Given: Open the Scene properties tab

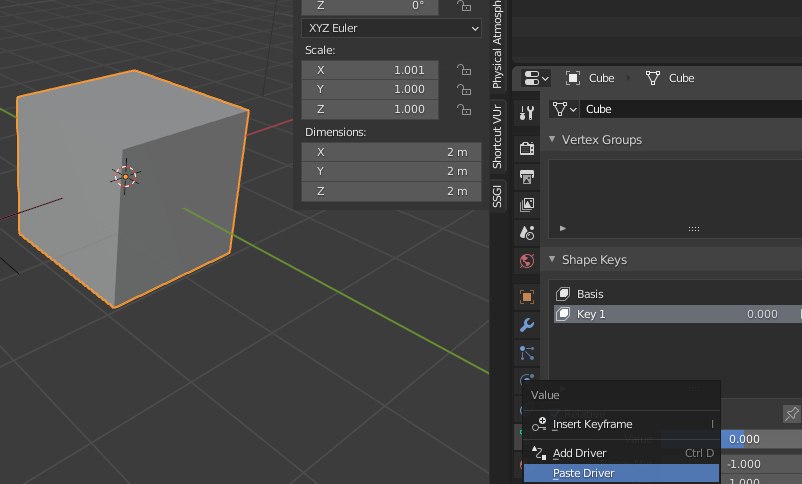Looking at the screenshot, I should coord(526,233).
